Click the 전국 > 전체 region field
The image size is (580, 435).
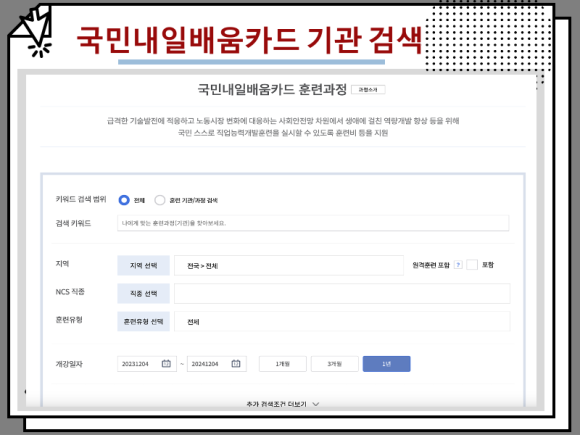[x=289, y=265]
